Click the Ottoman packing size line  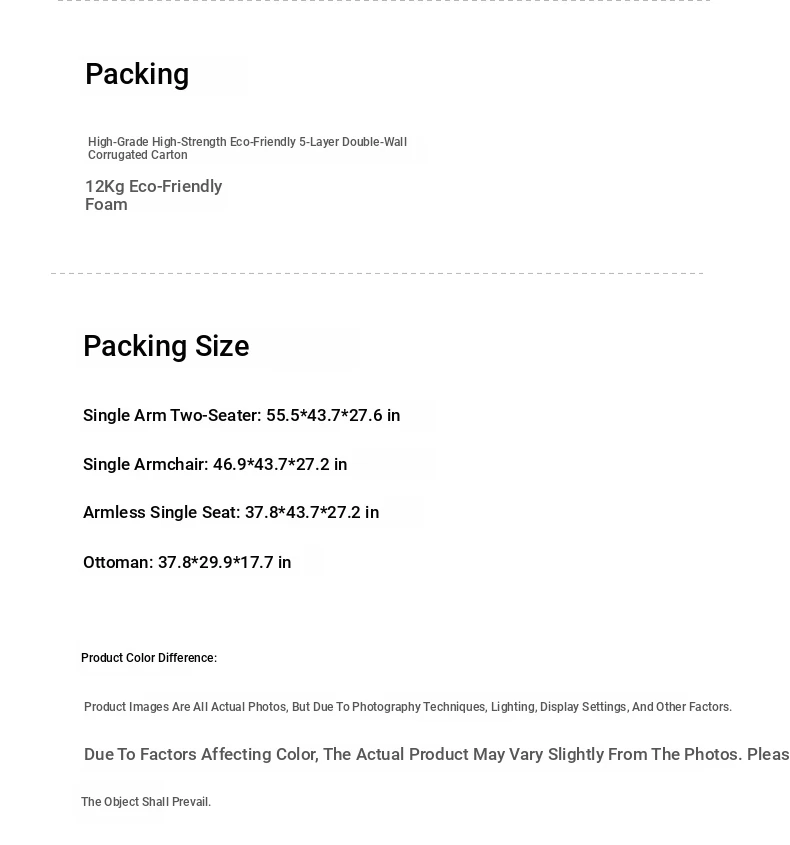point(187,563)
